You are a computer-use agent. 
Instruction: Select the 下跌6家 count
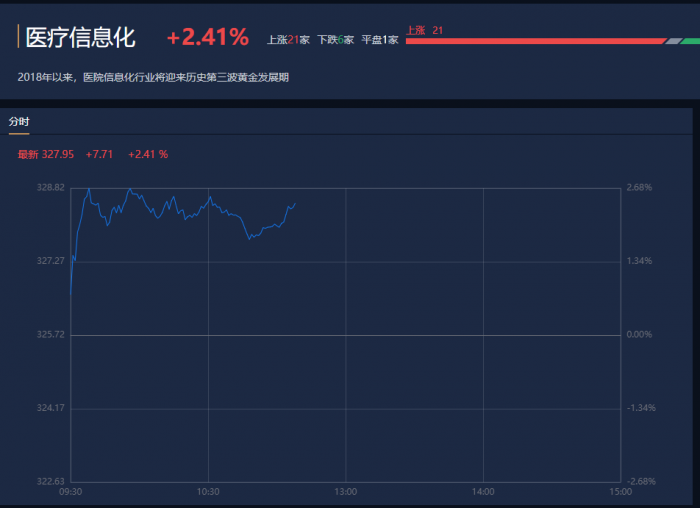click(336, 40)
